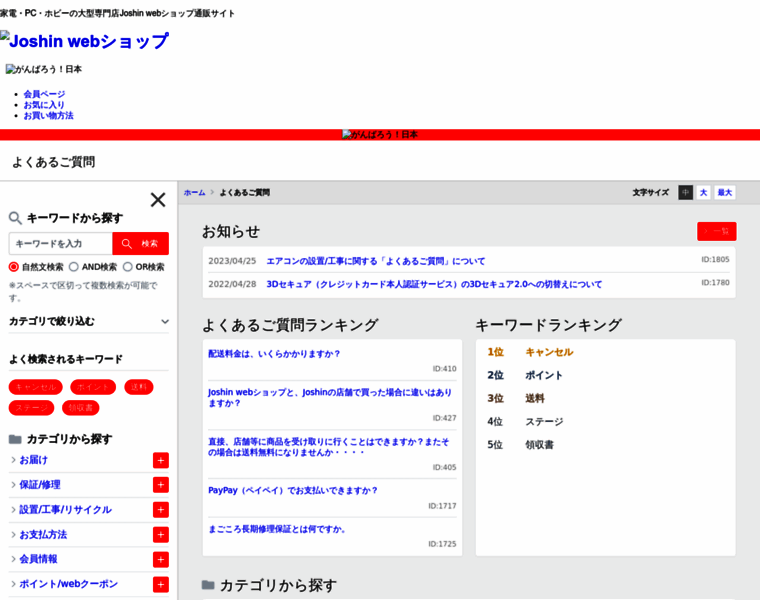The image size is (760, 600).
Task: Click the red 検索 search button
Action: (x=141, y=243)
